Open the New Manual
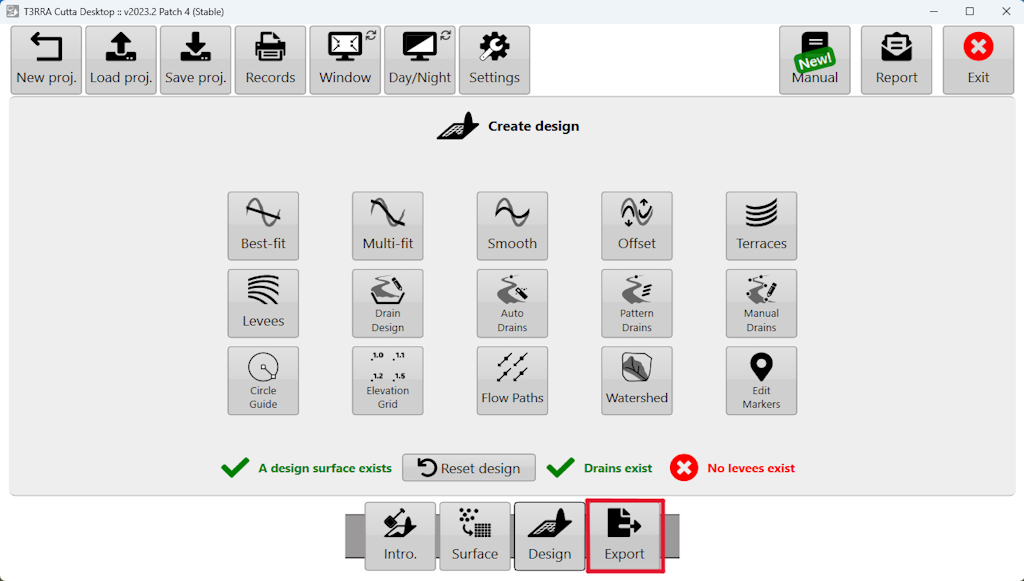This screenshot has height=581, width=1024. (814, 60)
